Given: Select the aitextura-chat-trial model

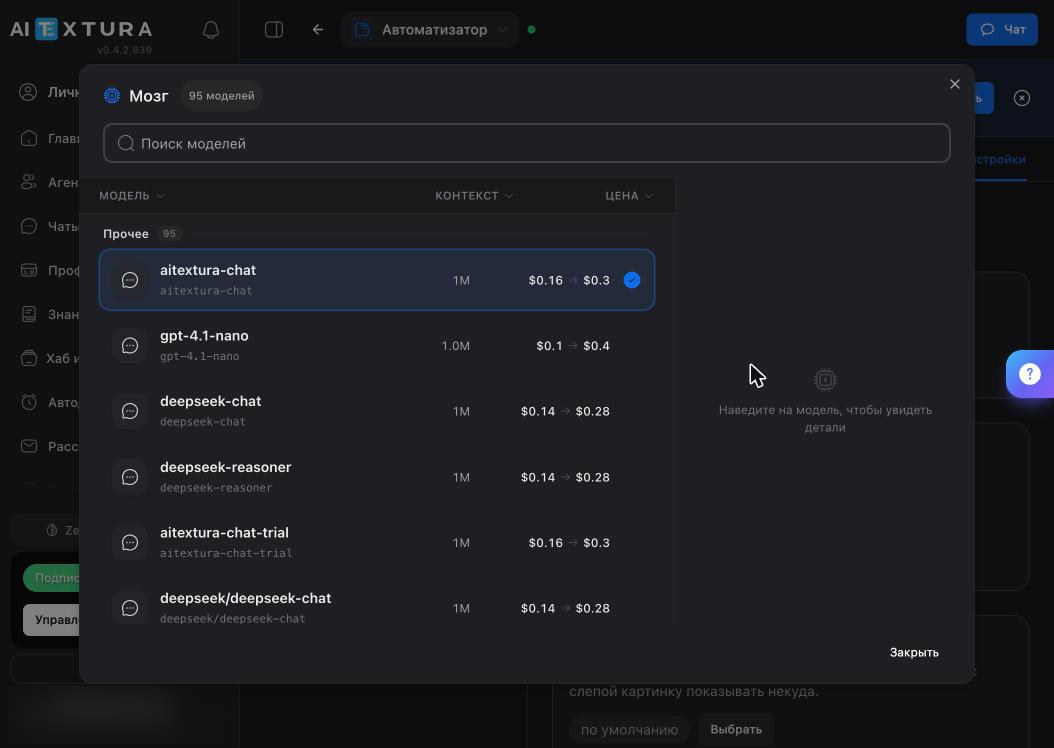Looking at the screenshot, I should pyautogui.click(x=377, y=542).
